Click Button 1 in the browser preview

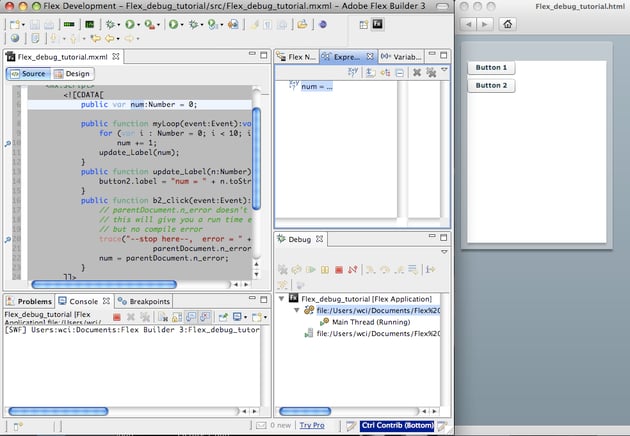coord(490,68)
